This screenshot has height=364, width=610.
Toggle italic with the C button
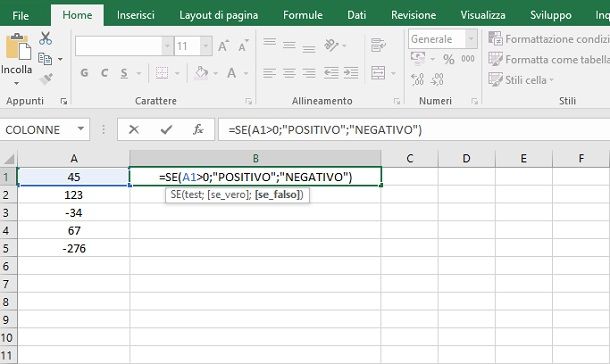(104, 73)
